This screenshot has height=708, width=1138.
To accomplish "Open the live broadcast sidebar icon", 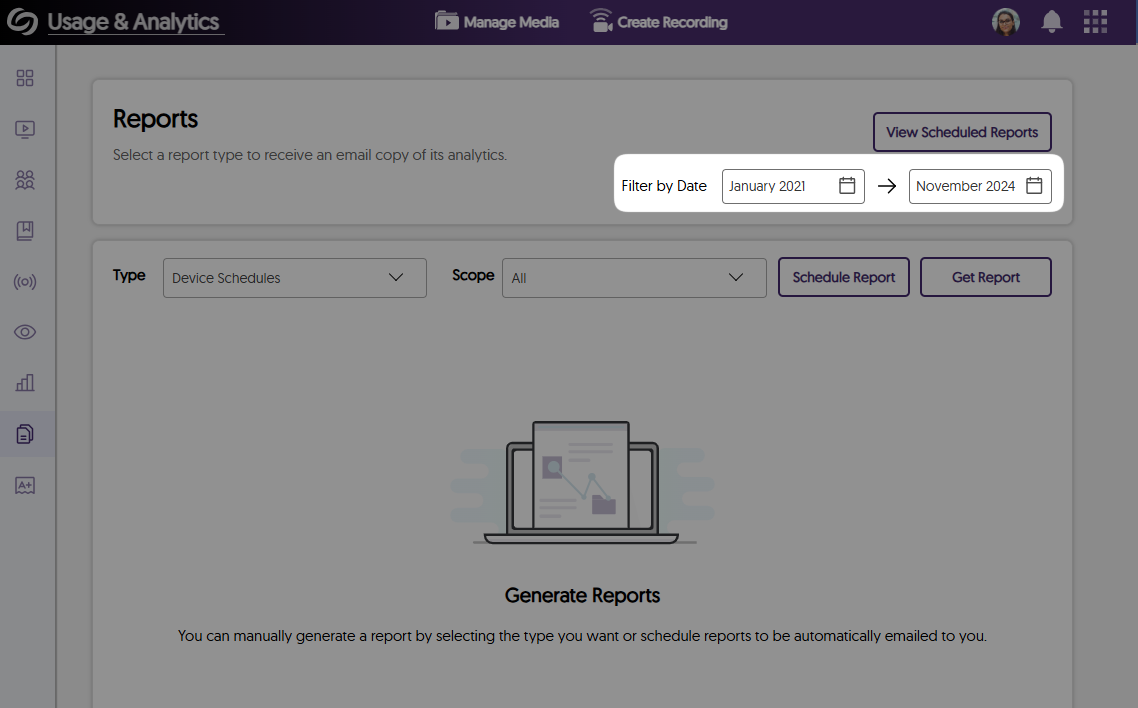I will [x=25, y=281].
